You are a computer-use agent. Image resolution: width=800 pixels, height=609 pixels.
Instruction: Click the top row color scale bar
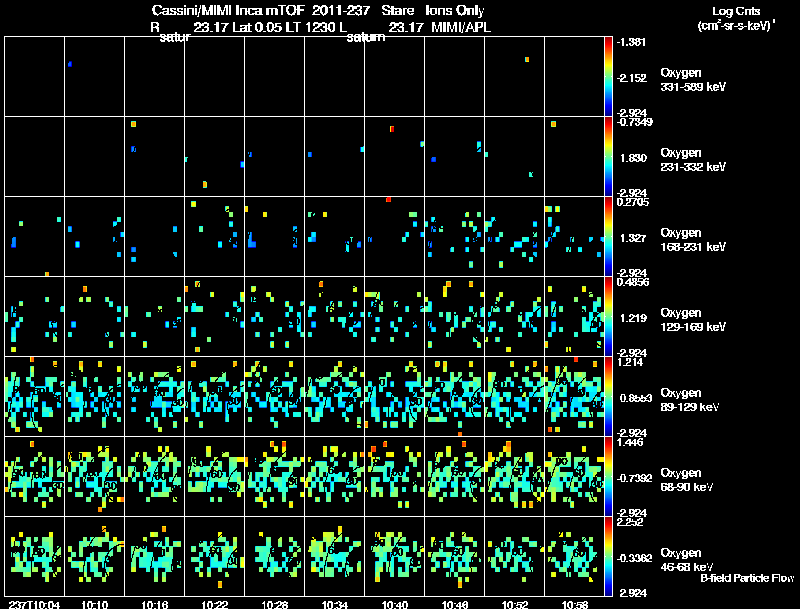tap(608, 77)
